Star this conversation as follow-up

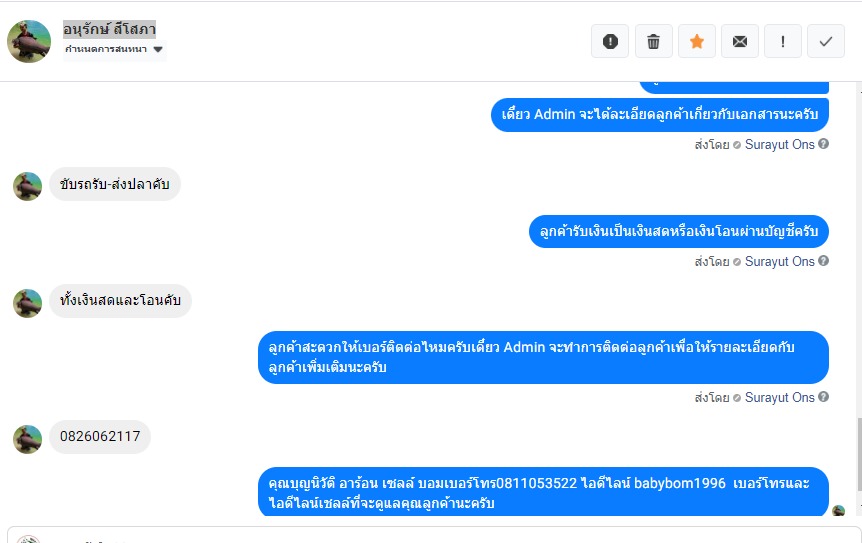tap(697, 41)
